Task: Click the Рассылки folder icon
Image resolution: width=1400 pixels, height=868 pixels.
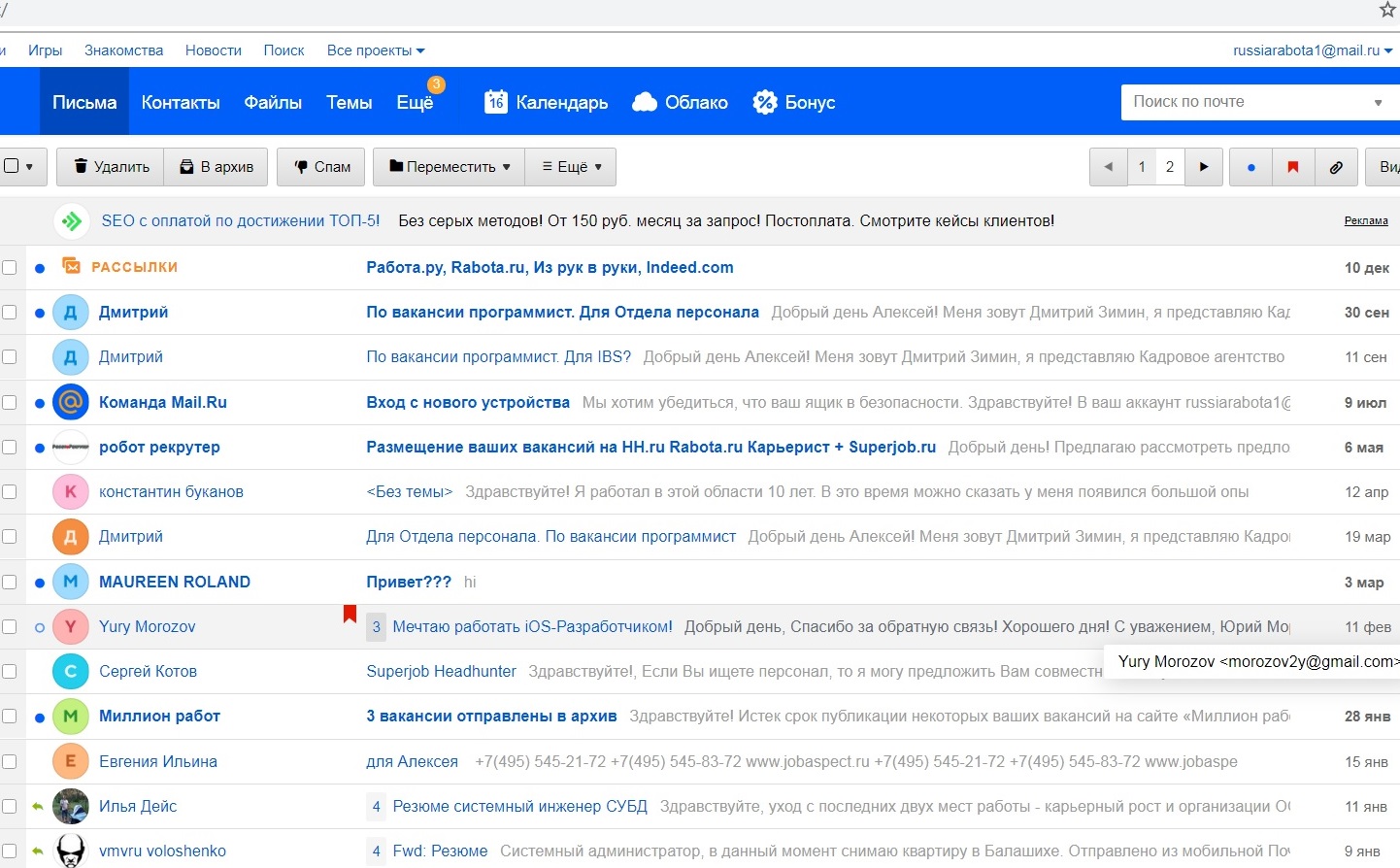Action: 71,266
